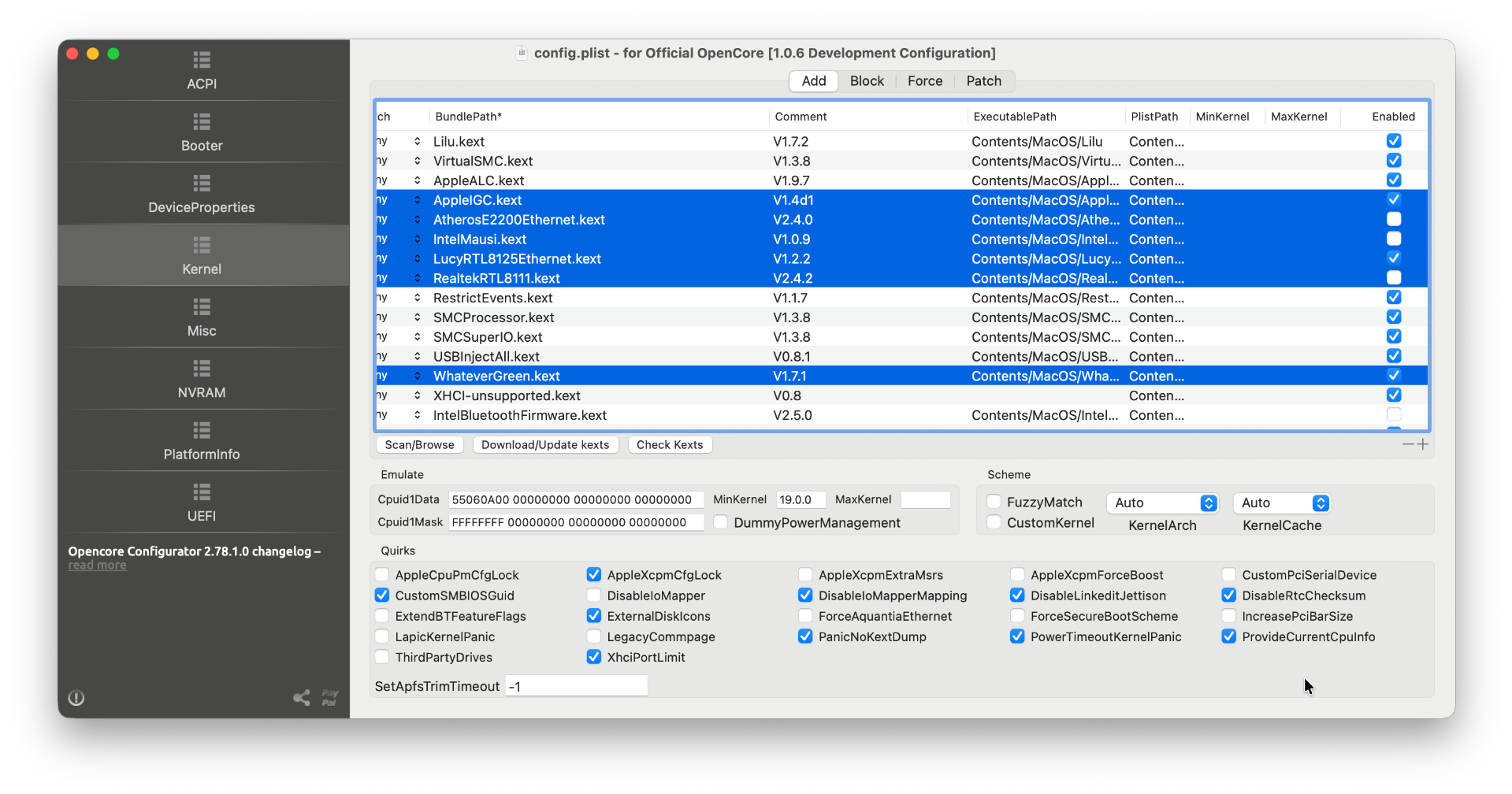The height and width of the screenshot is (794, 1512).
Task: Open the KernelCache Auto dropdown
Action: pyautogui.click(x=1282, y=503)
